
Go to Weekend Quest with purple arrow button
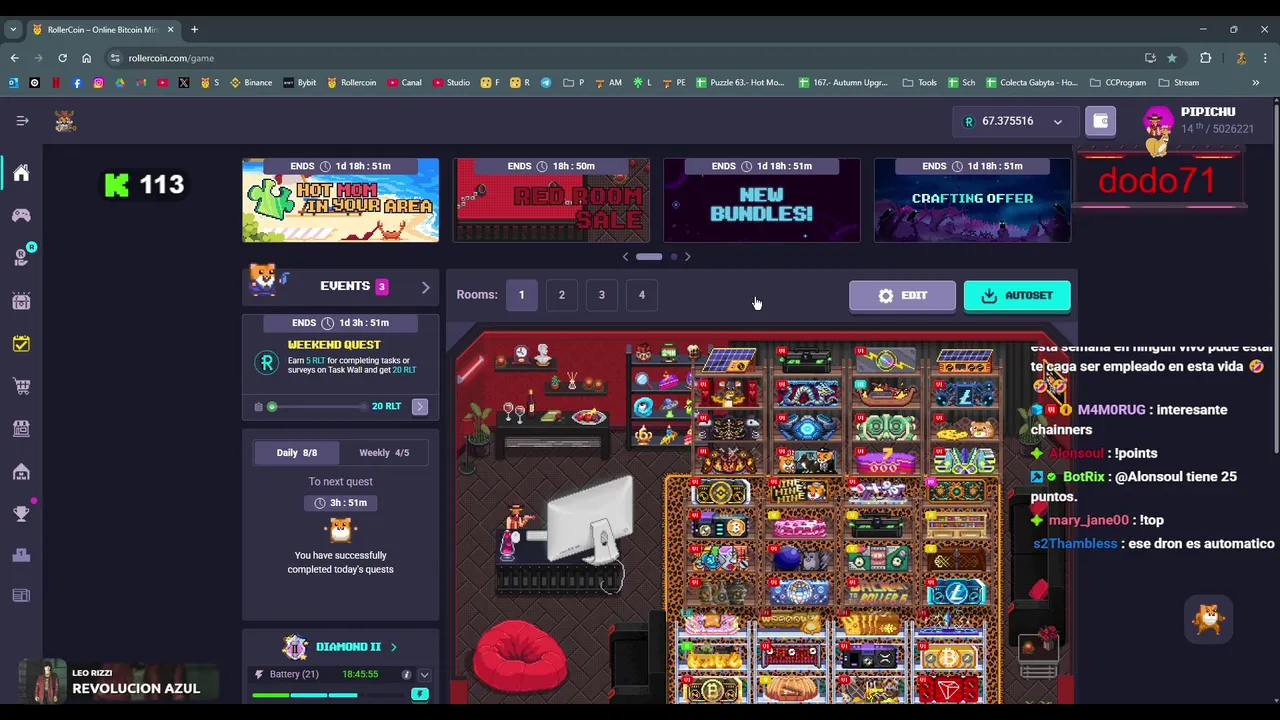click(x=420, y=406)
